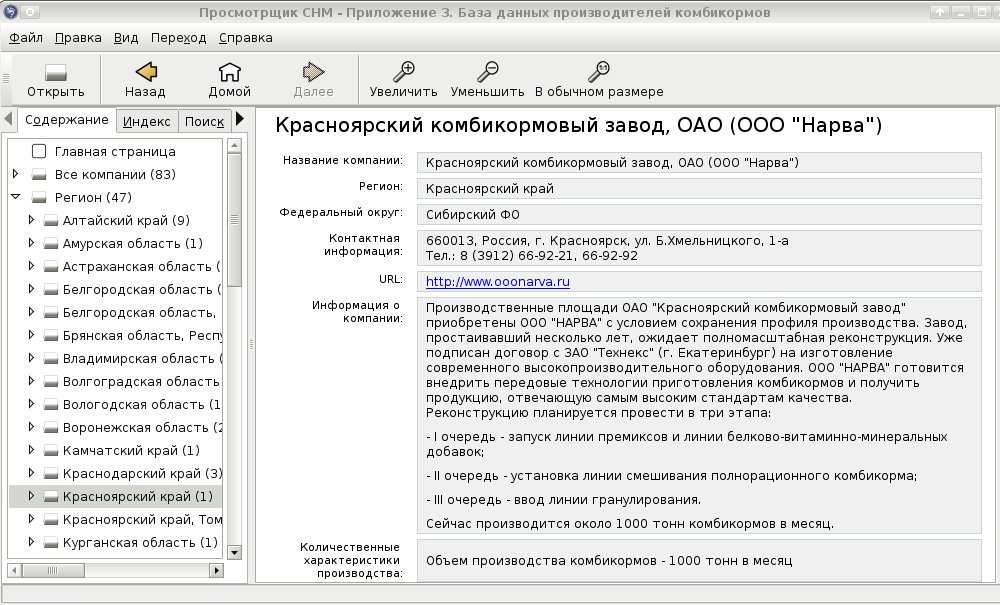Click the Камчатский край book icon
This screenshot has height=605, width=1000.
pos(51,451)
